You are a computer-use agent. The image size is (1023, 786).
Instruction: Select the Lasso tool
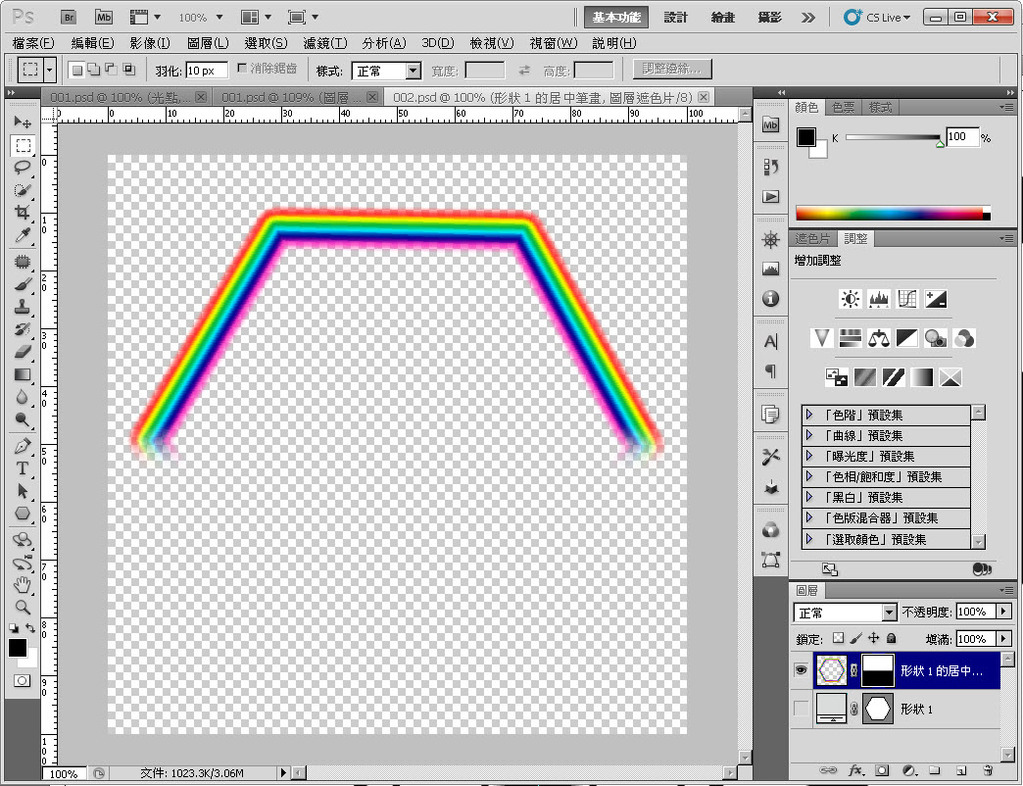(x=22, y=167)
